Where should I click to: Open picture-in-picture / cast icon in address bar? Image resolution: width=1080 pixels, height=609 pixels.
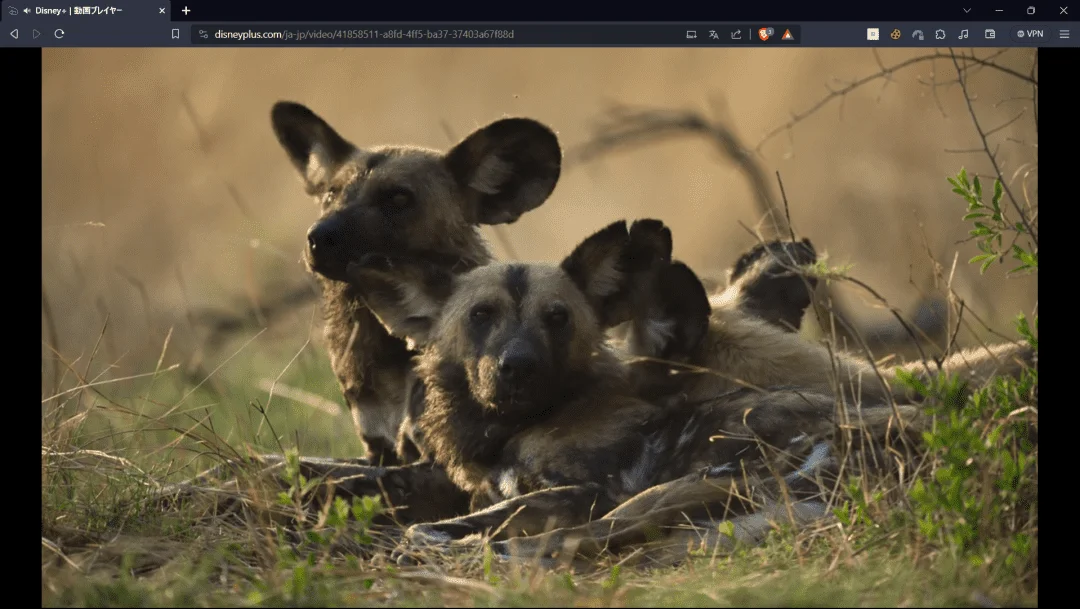(692, 34)
